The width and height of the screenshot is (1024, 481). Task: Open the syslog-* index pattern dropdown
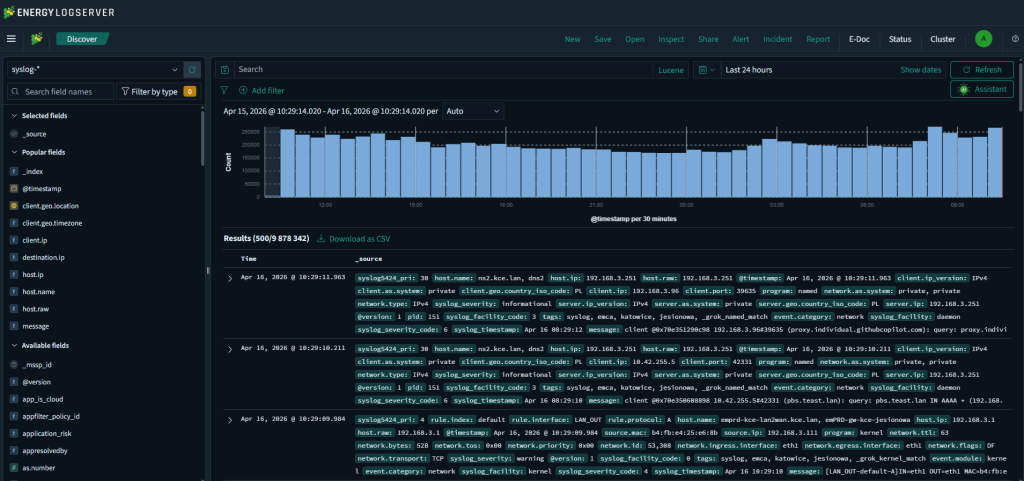click(92, 70)
